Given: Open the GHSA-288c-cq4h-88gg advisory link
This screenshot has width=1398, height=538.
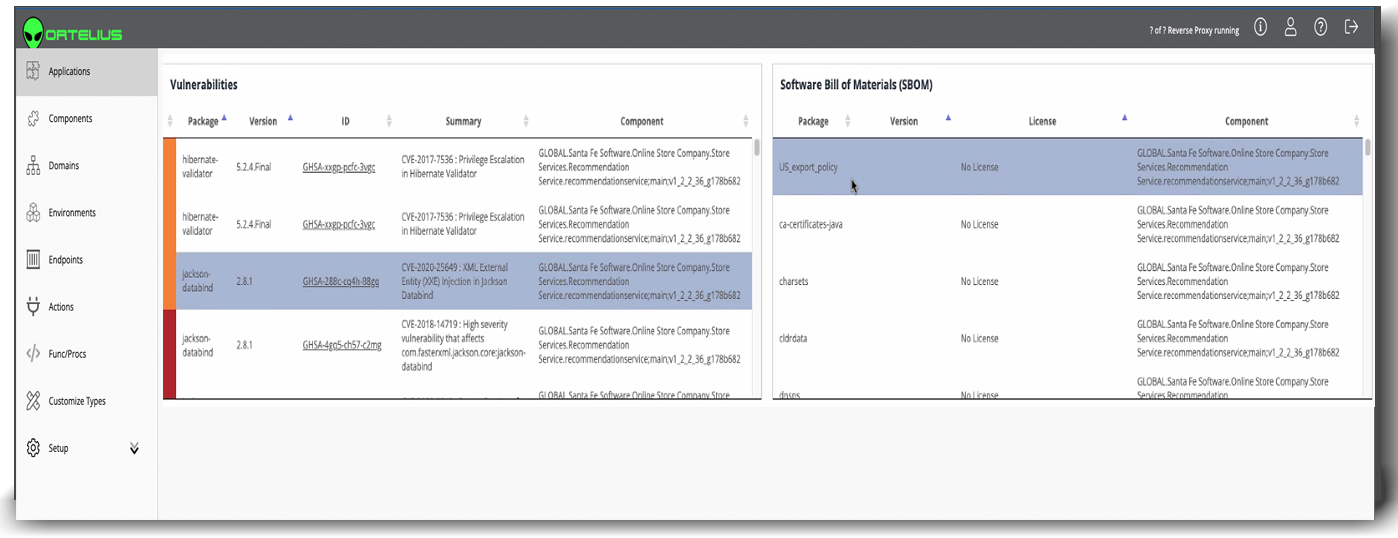Looking at the screenshot, I should (341, 282).
